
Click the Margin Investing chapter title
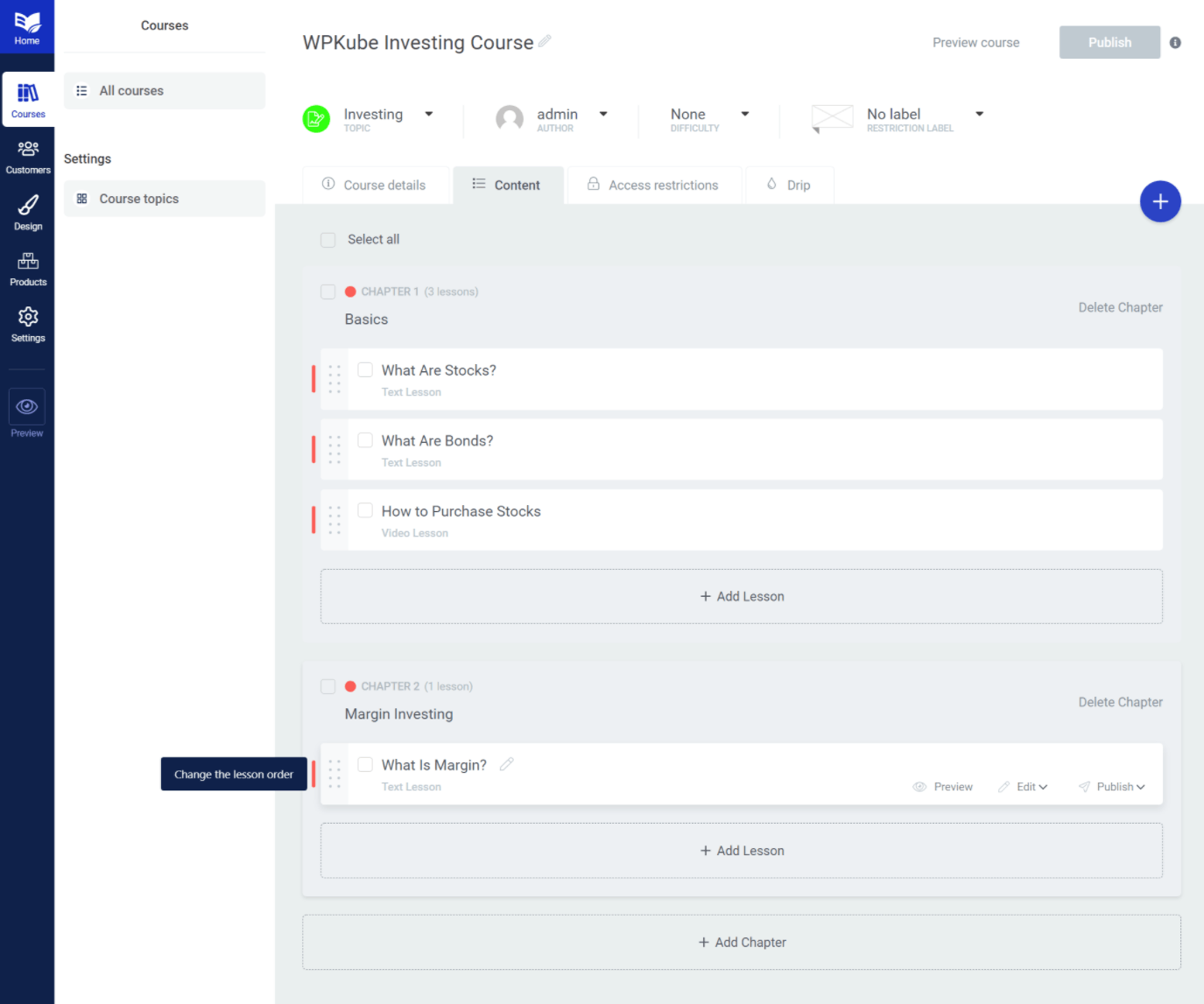[398, 714]
